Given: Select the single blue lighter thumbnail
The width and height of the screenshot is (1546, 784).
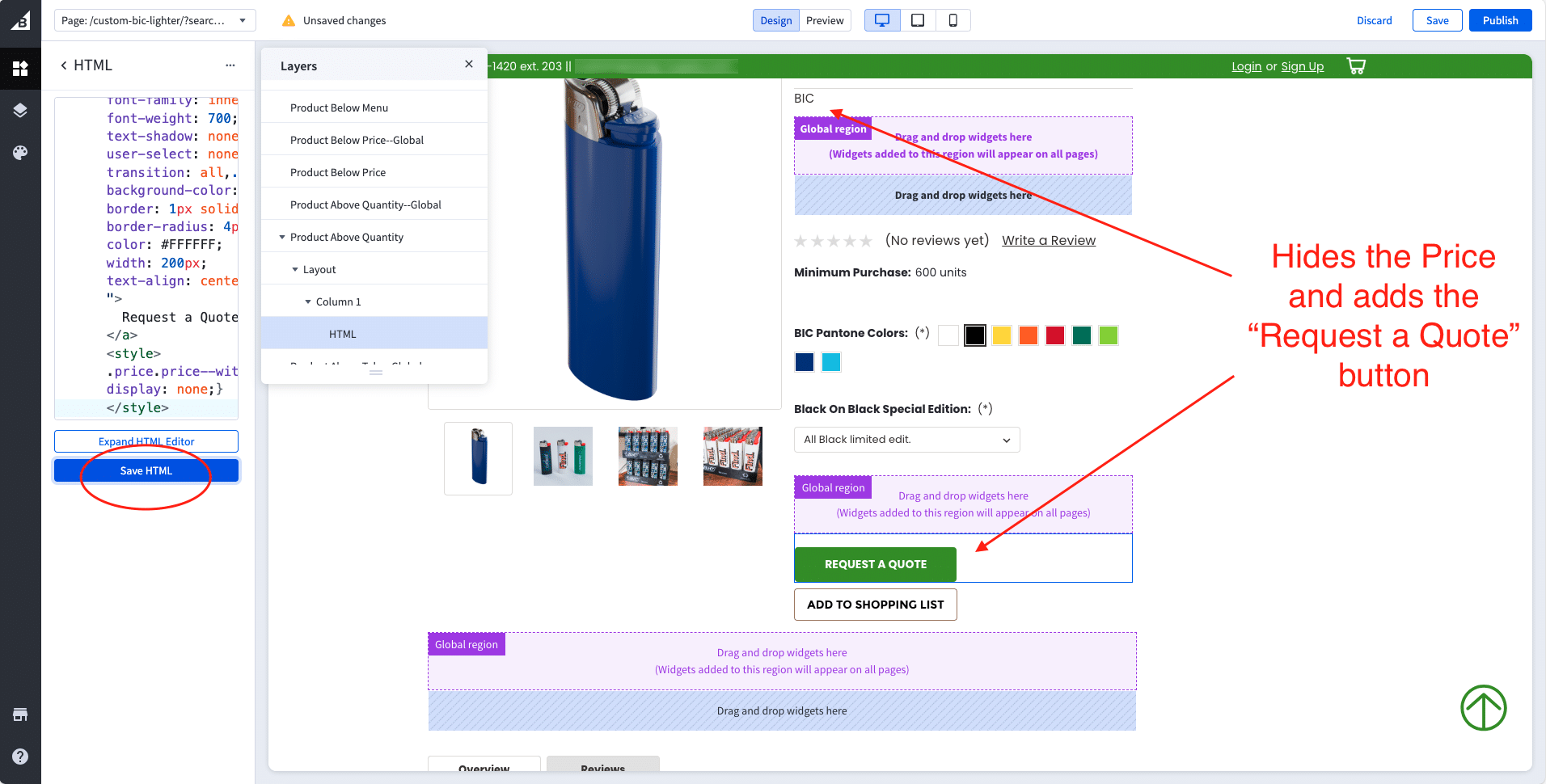Looking at the screenshot, I should [x=478, y=457].
